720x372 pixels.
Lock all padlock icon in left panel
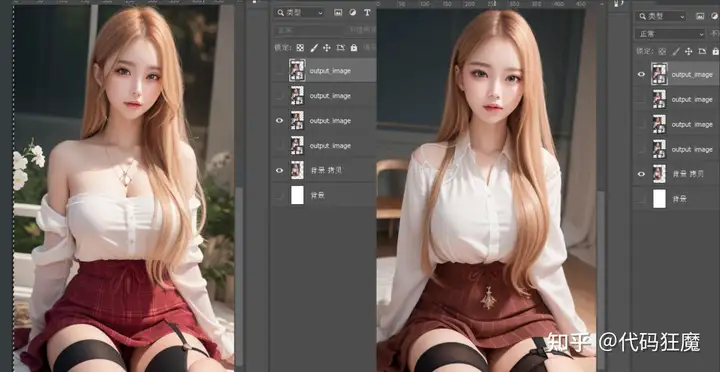[x=354, y=48]
